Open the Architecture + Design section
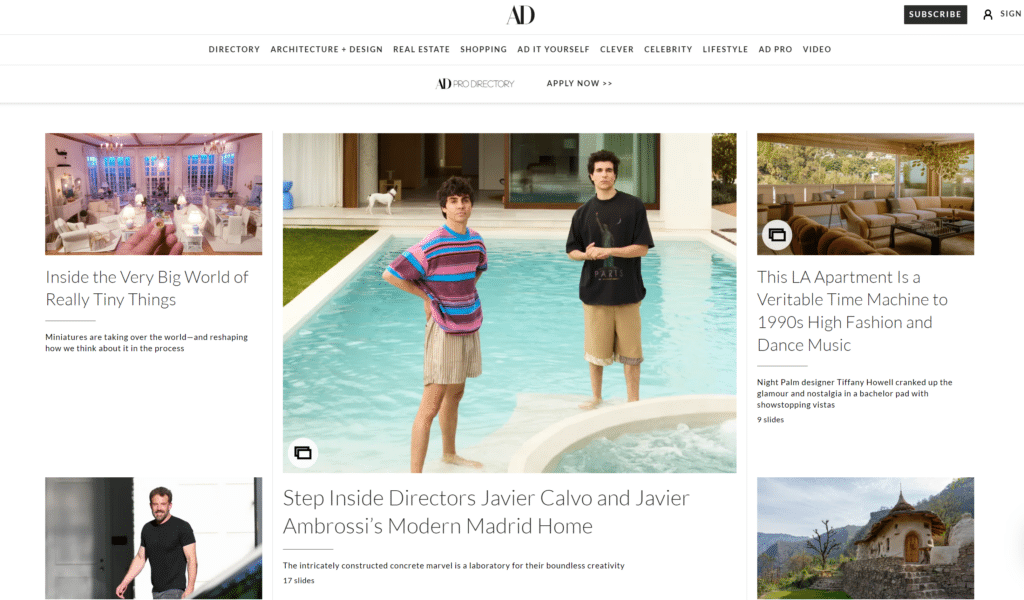The height and width of the screenshot is (600, 1024). click(x=327, y=50)
